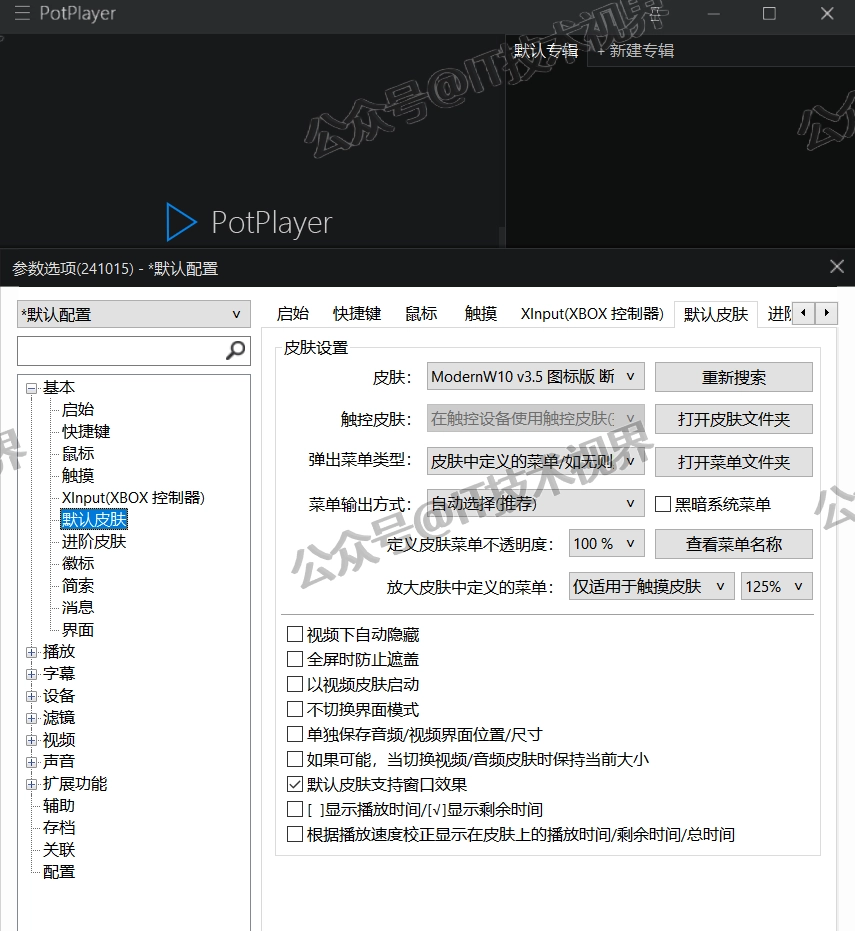This screenshot has height=931, width=855.
Task: Check 单独保存音频/视频界面位置/尺寸
Action: [294, 734]
